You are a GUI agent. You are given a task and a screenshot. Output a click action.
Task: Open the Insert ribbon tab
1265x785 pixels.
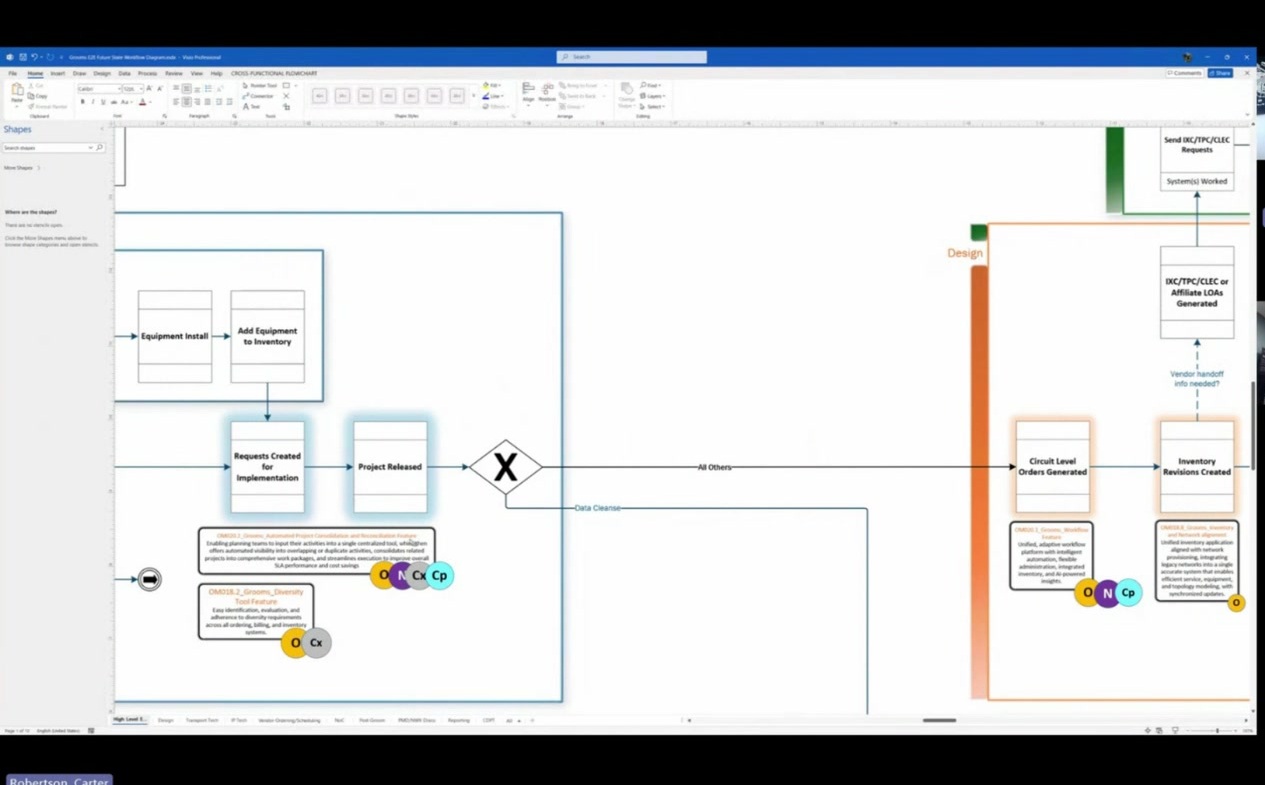(x=57, y=73)
